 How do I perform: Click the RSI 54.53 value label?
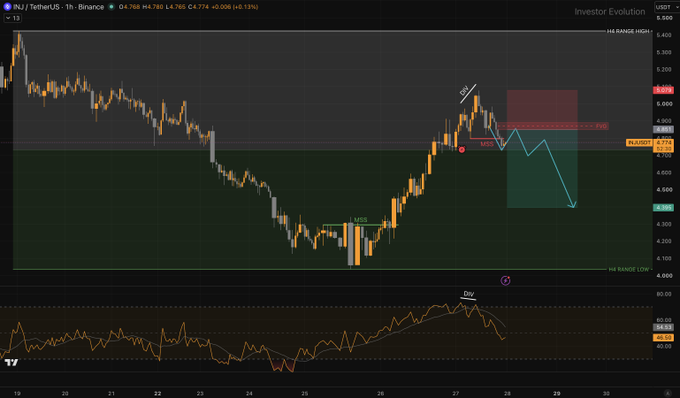tap(664, 327)
